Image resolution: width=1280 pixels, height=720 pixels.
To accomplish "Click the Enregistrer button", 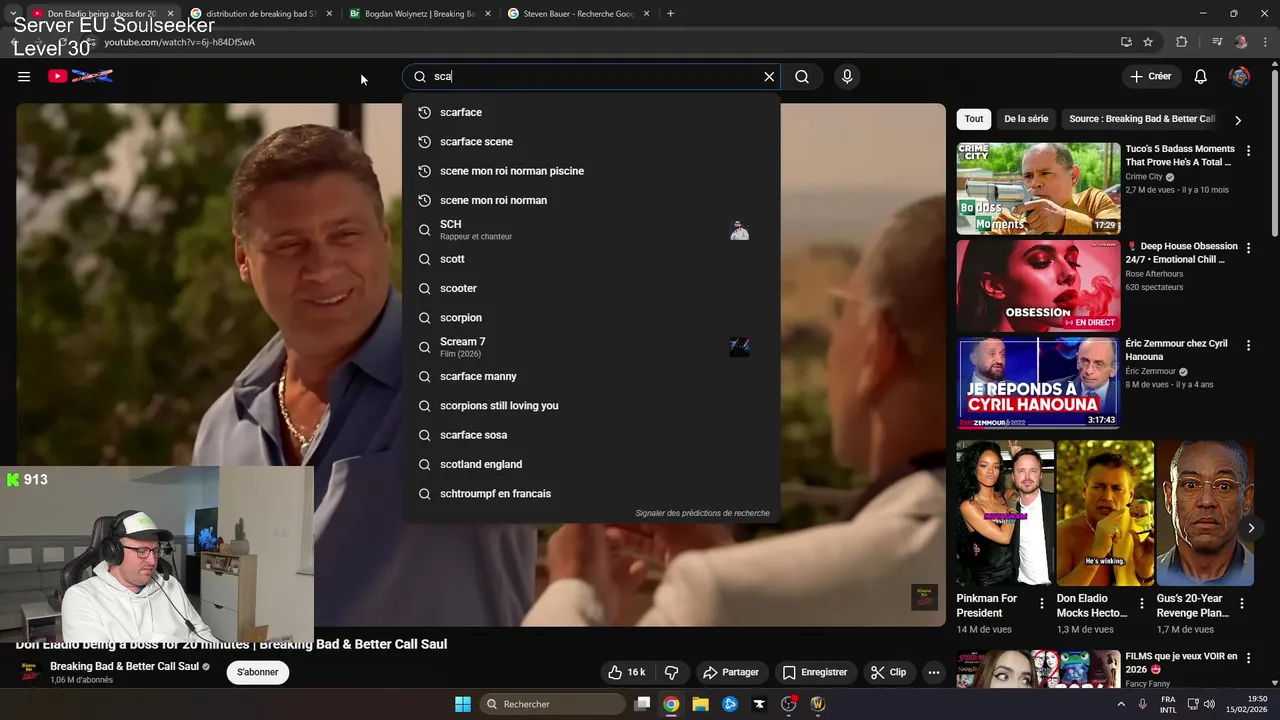I will tap(815, 672).
